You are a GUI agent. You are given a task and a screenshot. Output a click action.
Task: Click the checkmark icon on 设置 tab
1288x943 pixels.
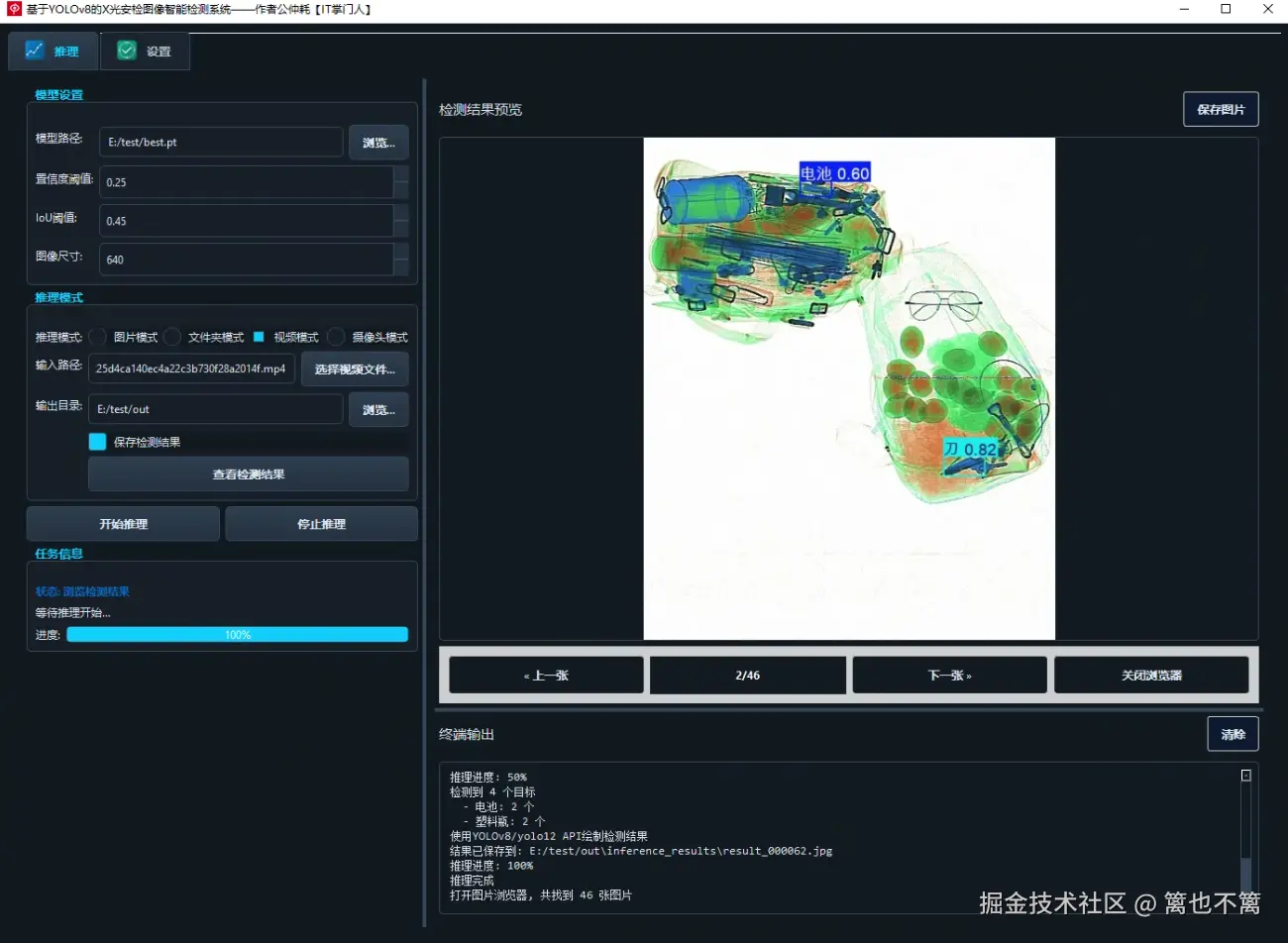[x=127, y=51]
